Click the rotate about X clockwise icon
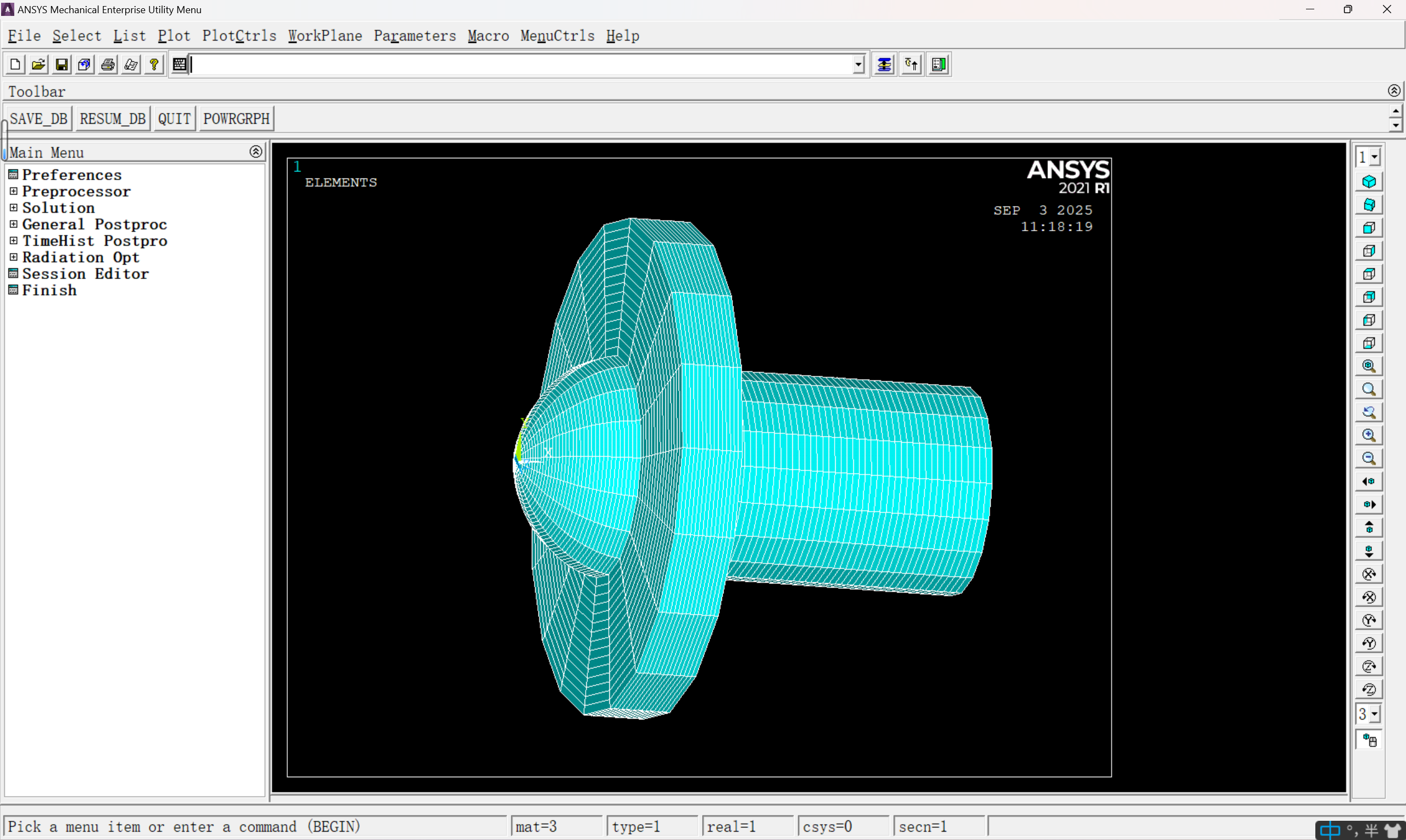 [1369, 574]
